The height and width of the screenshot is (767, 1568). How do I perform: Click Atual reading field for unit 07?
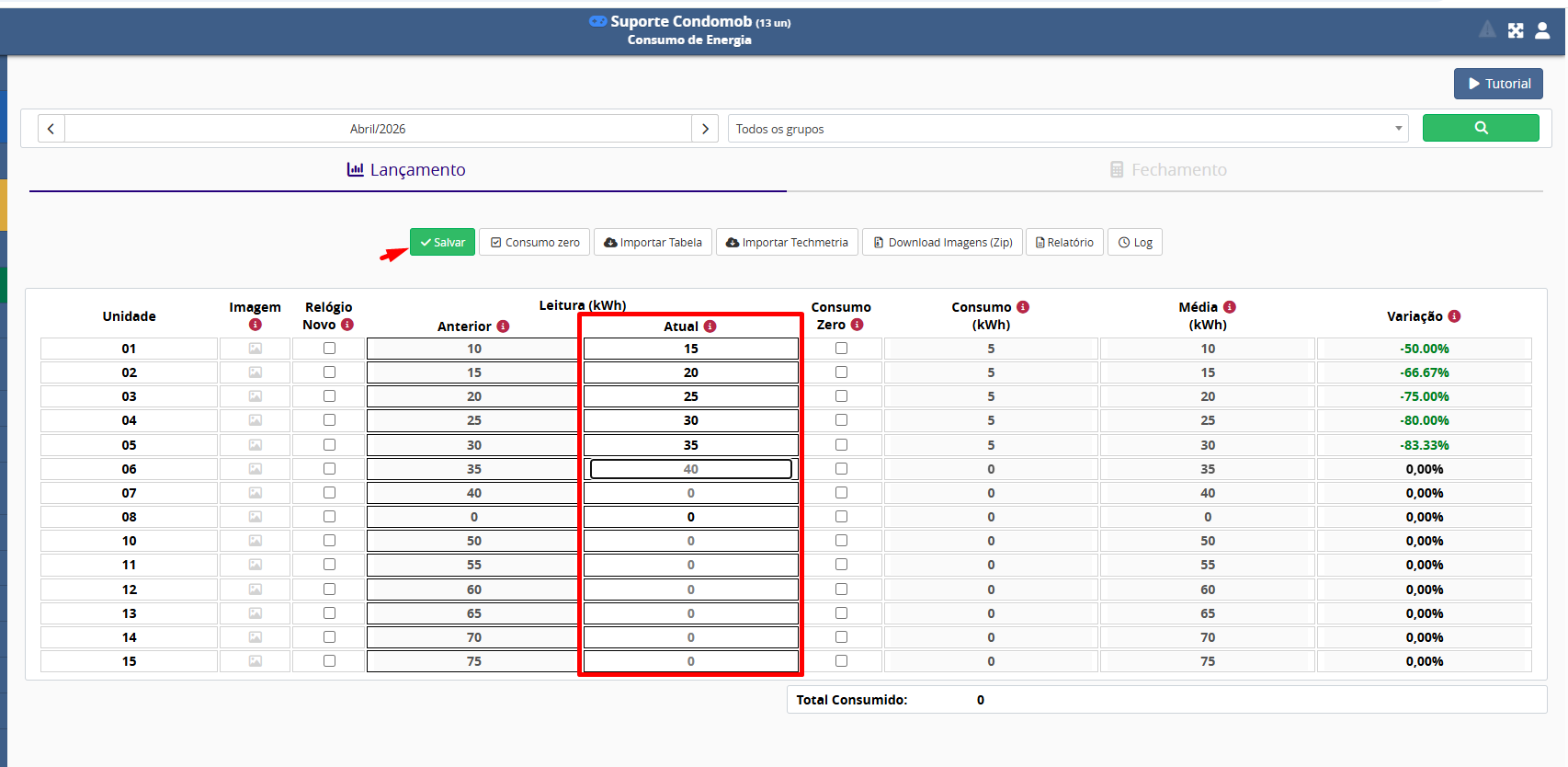[691, 493]
